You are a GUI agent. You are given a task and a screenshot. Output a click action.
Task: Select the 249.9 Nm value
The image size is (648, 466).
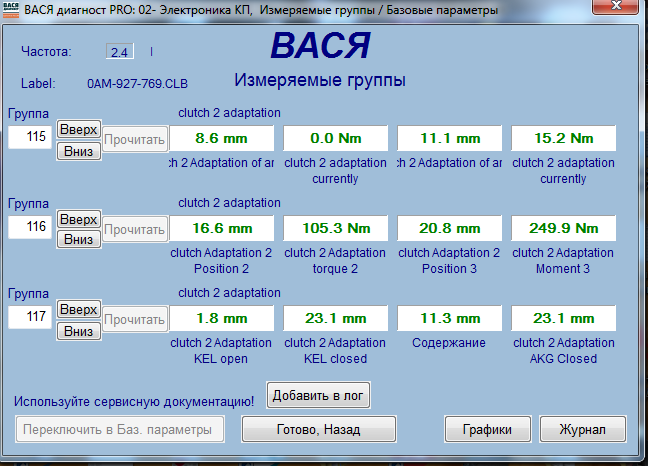[x=564, y=228]
